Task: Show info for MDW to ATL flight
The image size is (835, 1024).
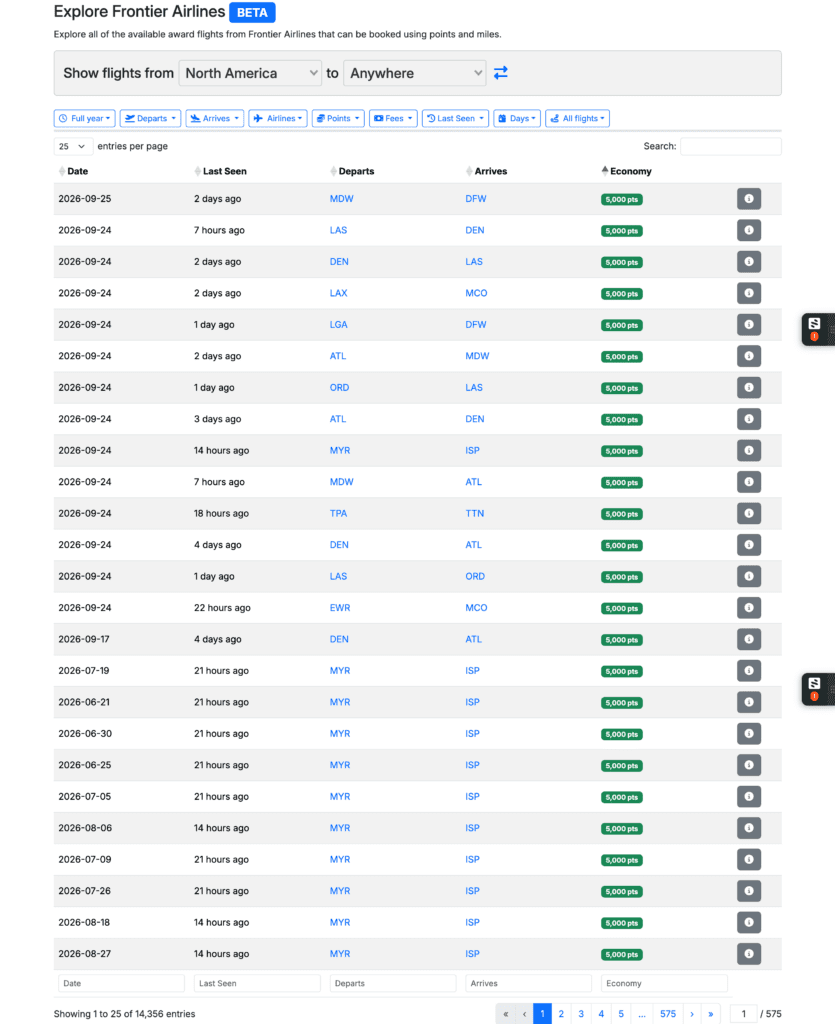Action: click(749, 482)
